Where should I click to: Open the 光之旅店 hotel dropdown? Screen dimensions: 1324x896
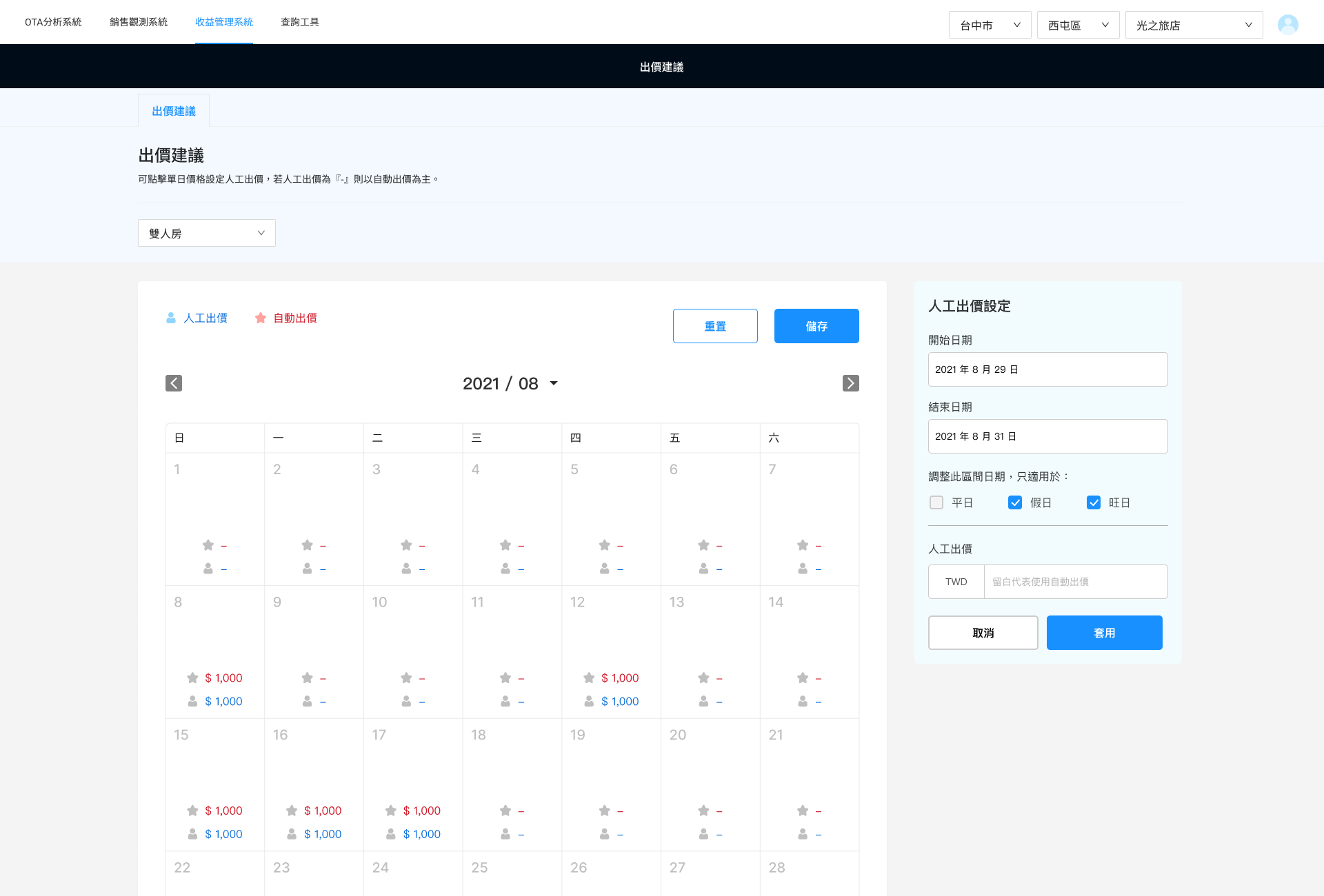(1194, 25)
